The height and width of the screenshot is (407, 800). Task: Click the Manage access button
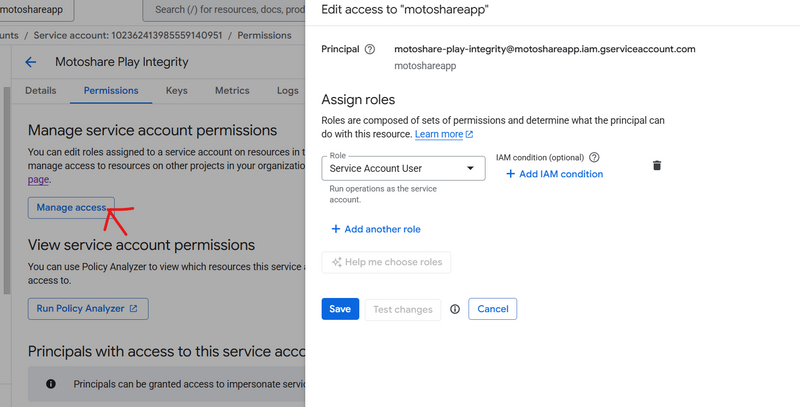click(x=71, y=207)
